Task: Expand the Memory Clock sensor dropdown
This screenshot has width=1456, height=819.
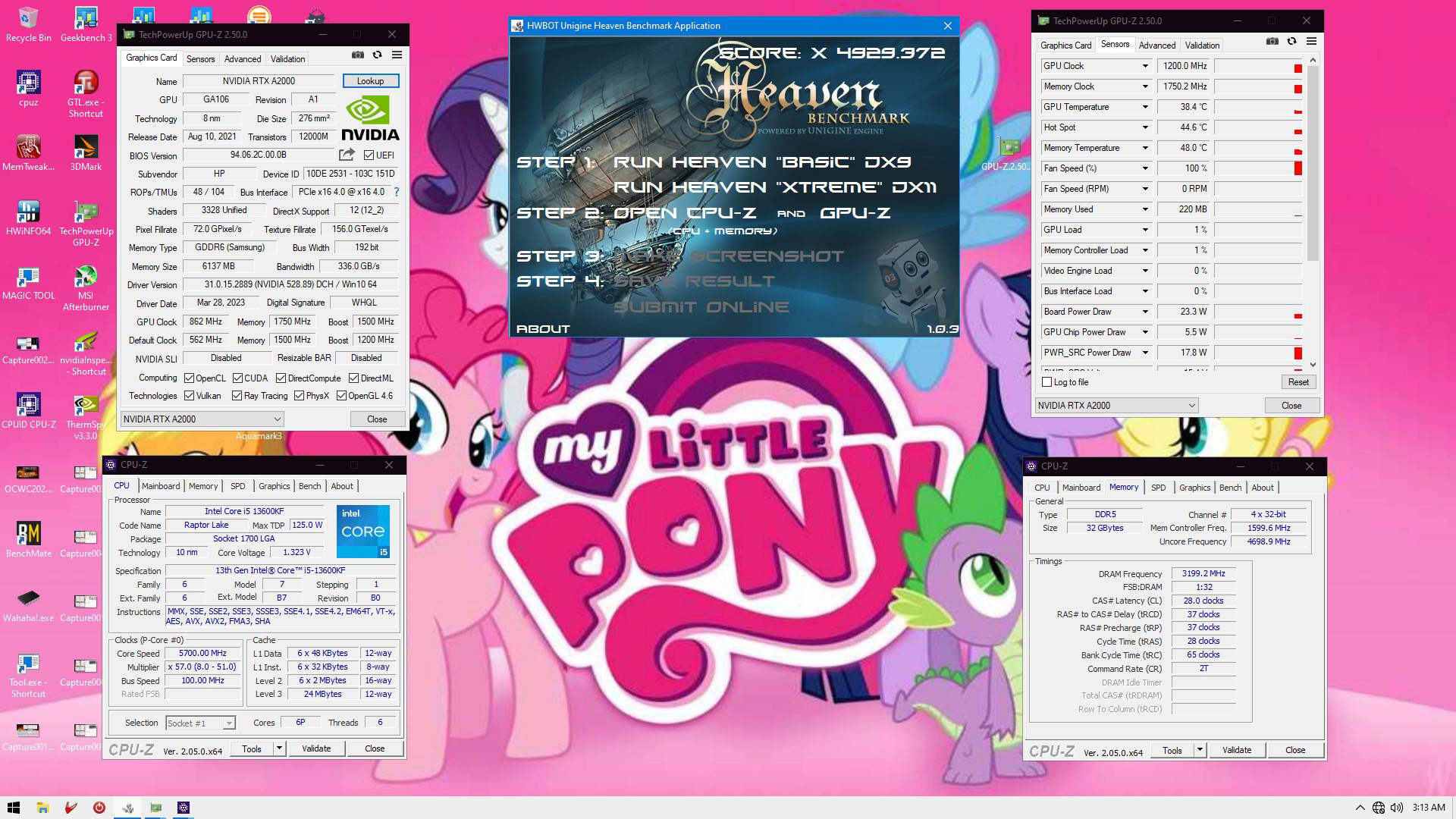Action: pos(1145,86)
